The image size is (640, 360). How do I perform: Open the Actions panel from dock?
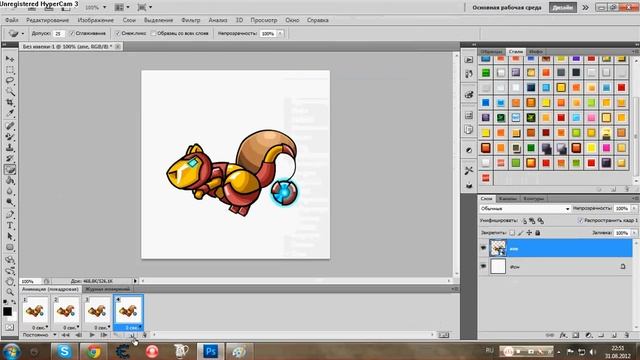click(x=469, y=60)
